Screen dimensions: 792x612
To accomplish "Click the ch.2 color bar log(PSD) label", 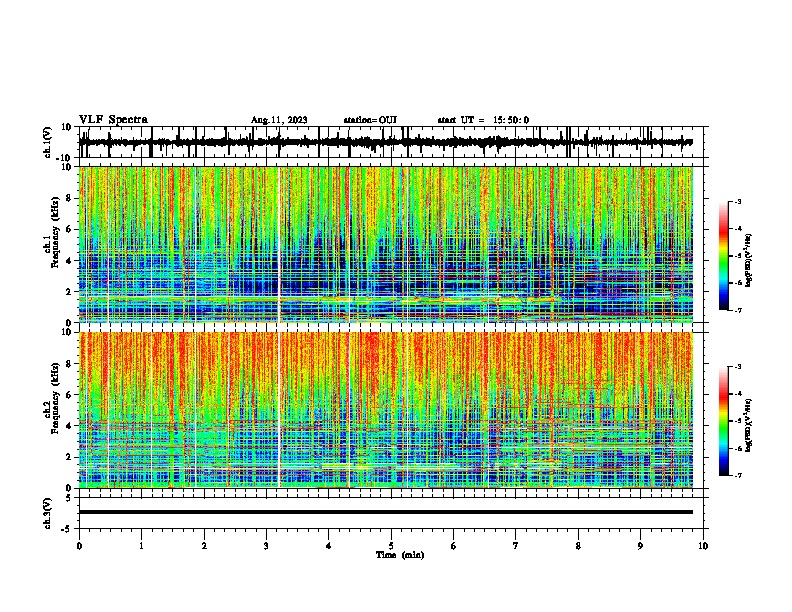I will coord(749,426).
